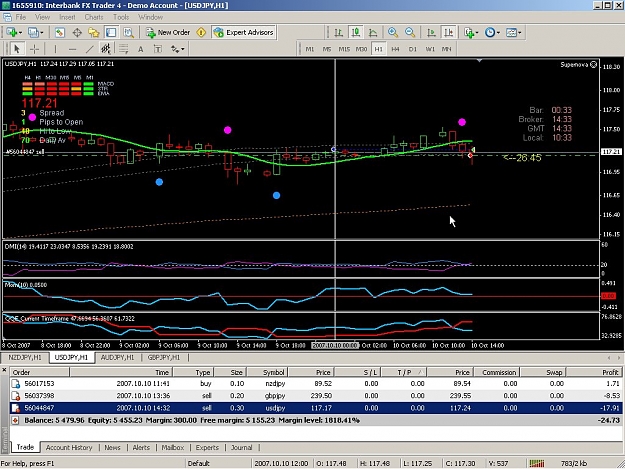Click the connection status bars indicator
The width and height of the screenshot is (625, 469).
tap(537, 463)
